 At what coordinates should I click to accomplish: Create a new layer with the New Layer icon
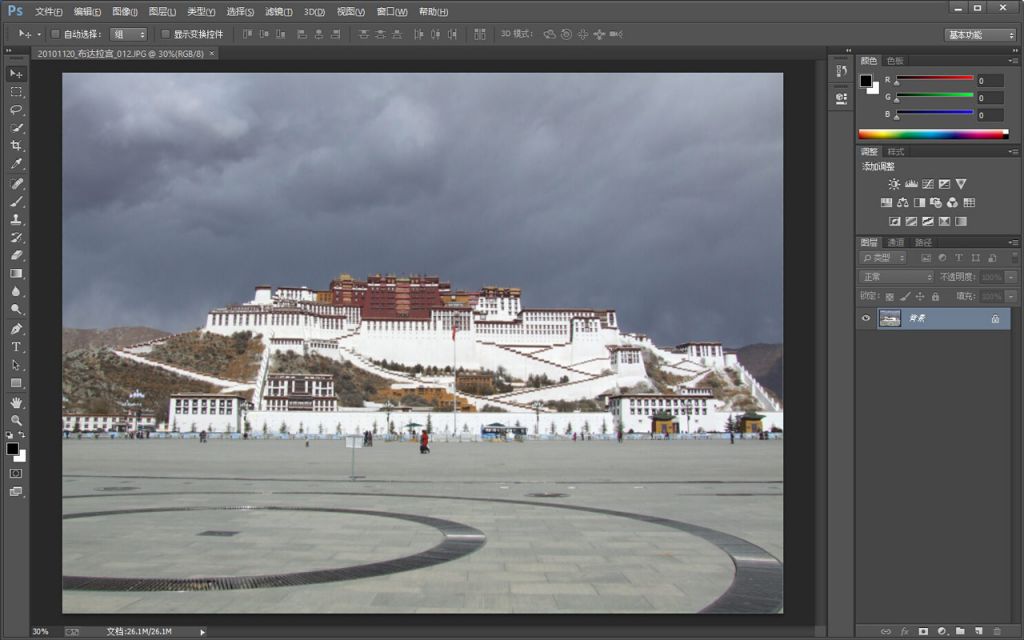(x=978, y=630)
